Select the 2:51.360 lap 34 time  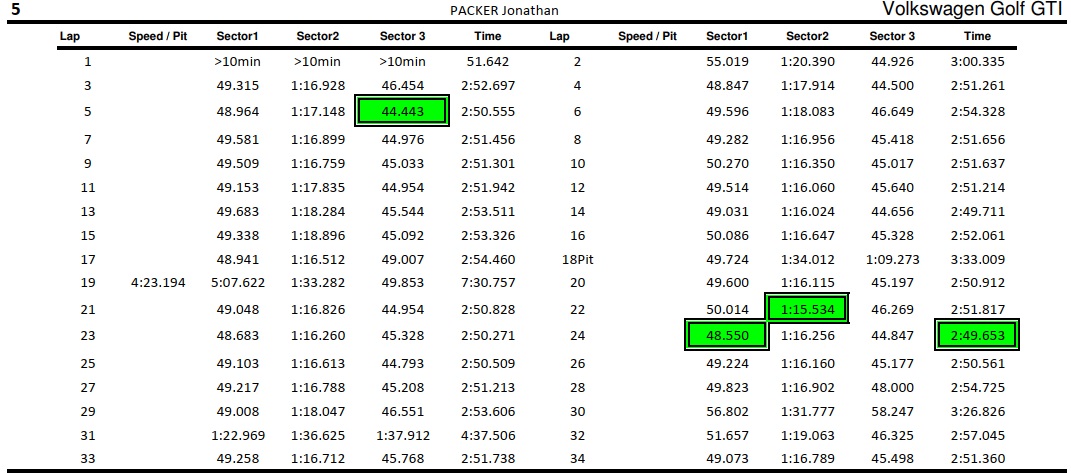pos(977,459)
